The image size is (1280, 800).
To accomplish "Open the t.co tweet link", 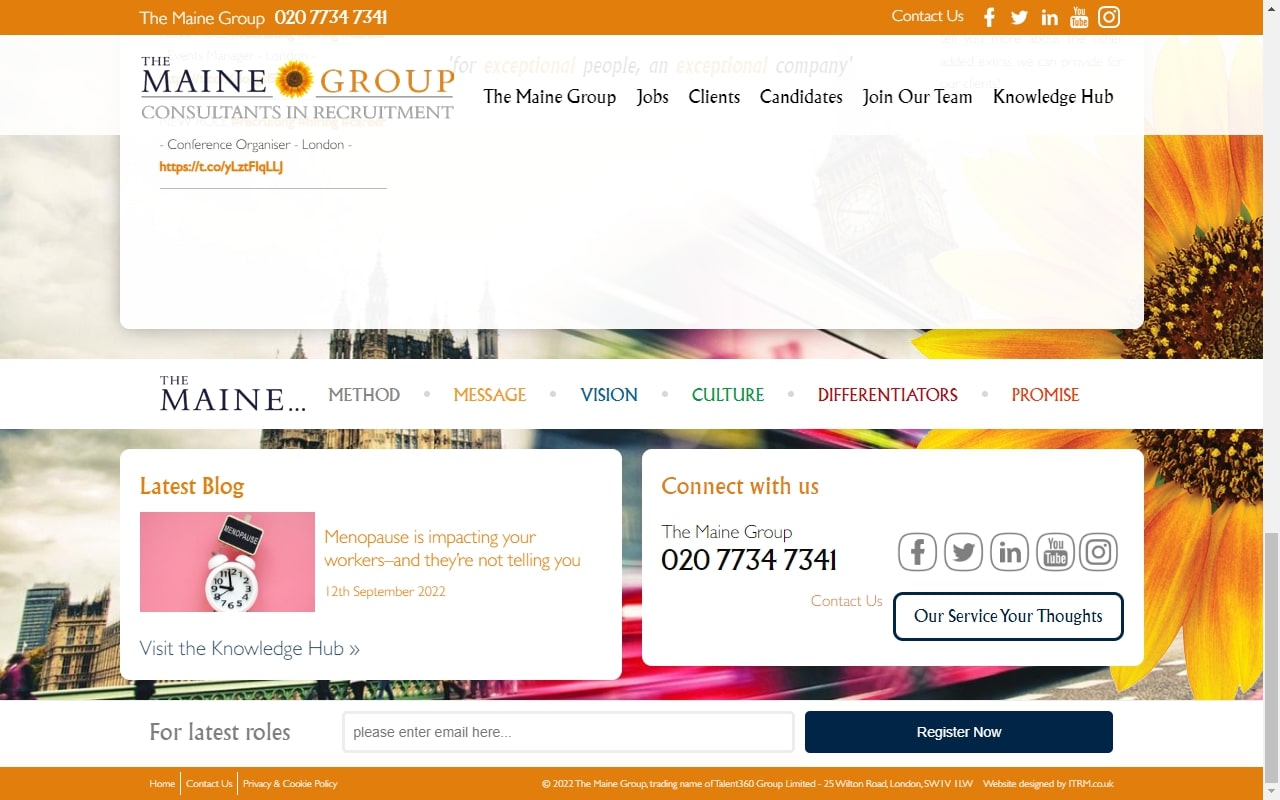I will tap(221, 167).
